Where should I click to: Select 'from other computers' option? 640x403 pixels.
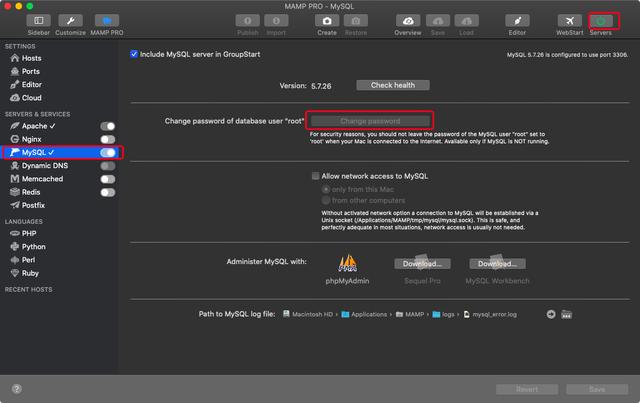coord(326,200)
